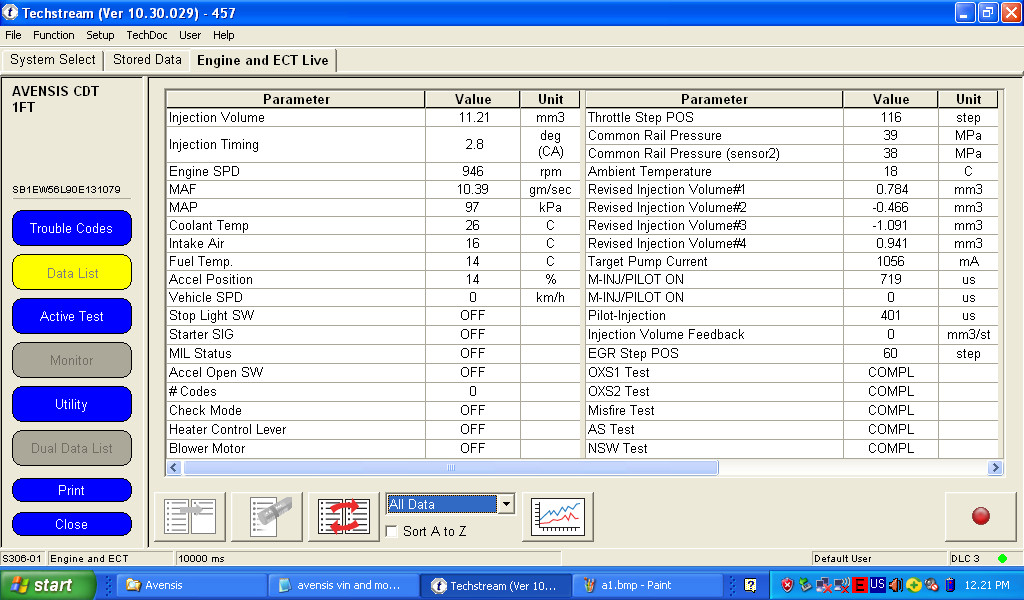The image size is (1024, 600).
Task: Click the Windows Start button
Action: (48, 585)
